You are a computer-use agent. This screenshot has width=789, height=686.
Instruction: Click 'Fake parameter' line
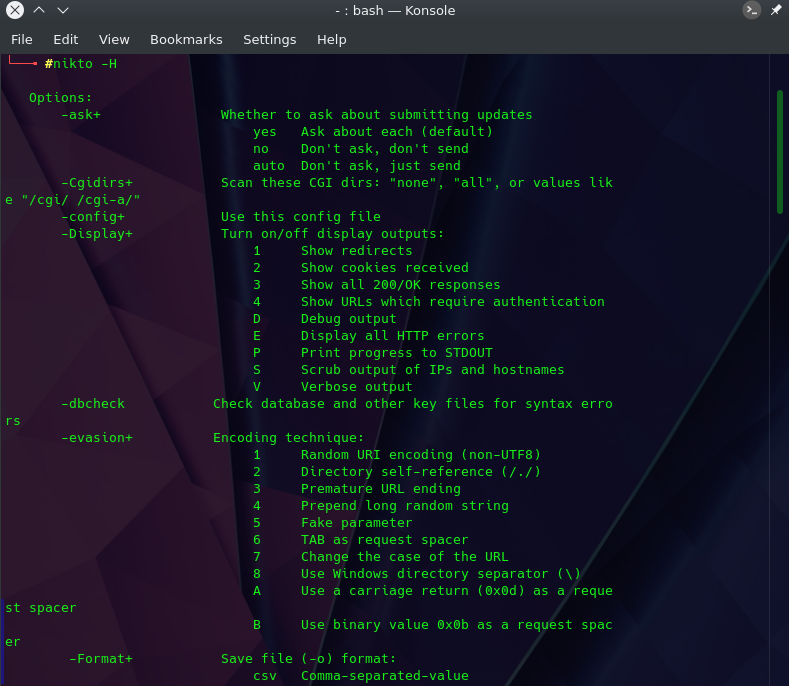point(357,523)
